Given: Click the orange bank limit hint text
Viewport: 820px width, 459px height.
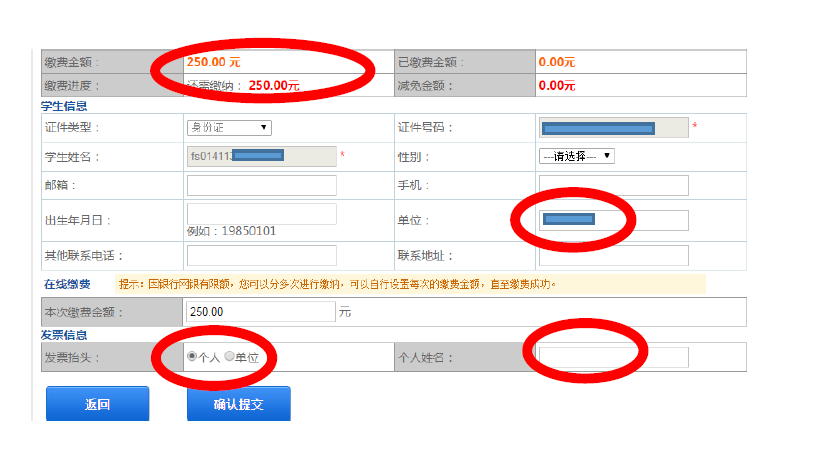Looking at the screenshot, I should click(410, 284).
